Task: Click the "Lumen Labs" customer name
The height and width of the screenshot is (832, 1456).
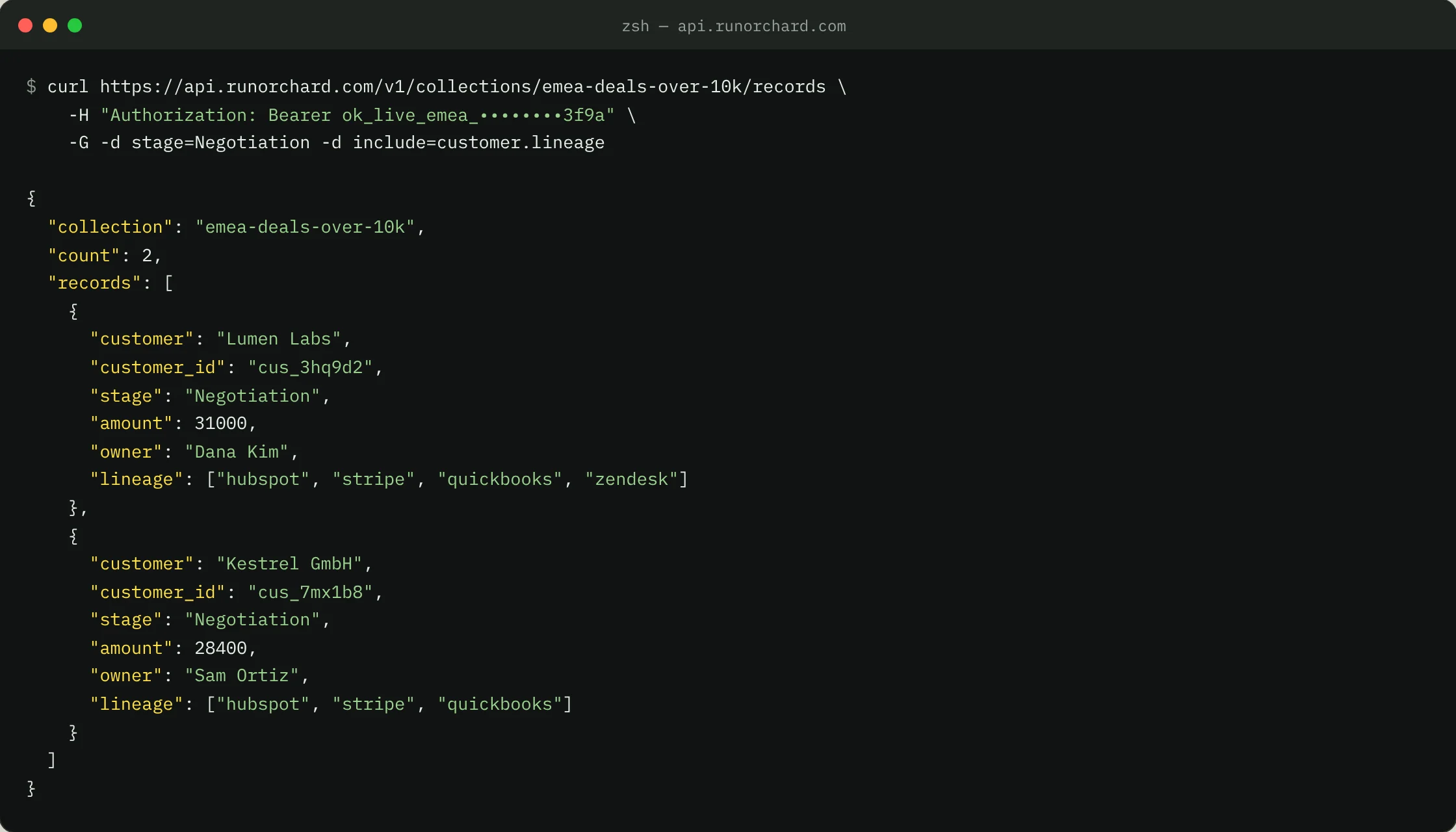Action: [x=279, y=339]
